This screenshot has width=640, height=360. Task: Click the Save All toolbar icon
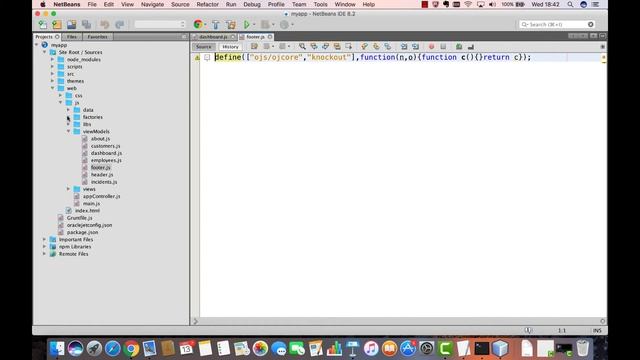point(86,24)
